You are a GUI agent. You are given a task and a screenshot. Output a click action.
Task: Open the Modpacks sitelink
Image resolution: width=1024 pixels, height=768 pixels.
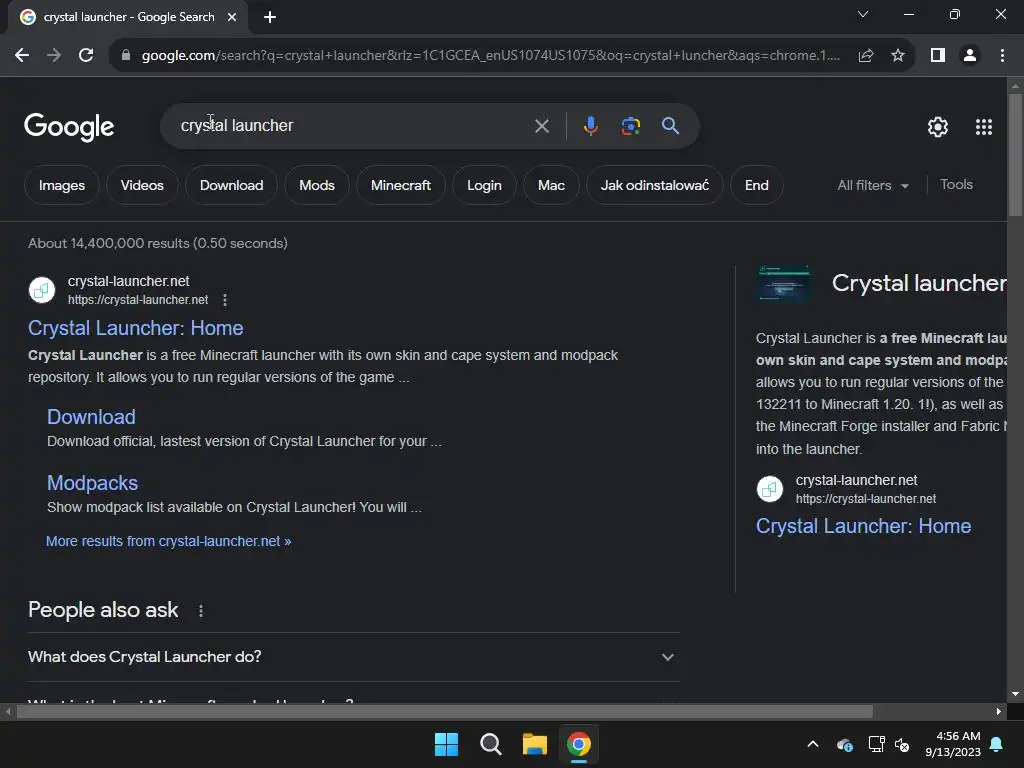[92, 483]
